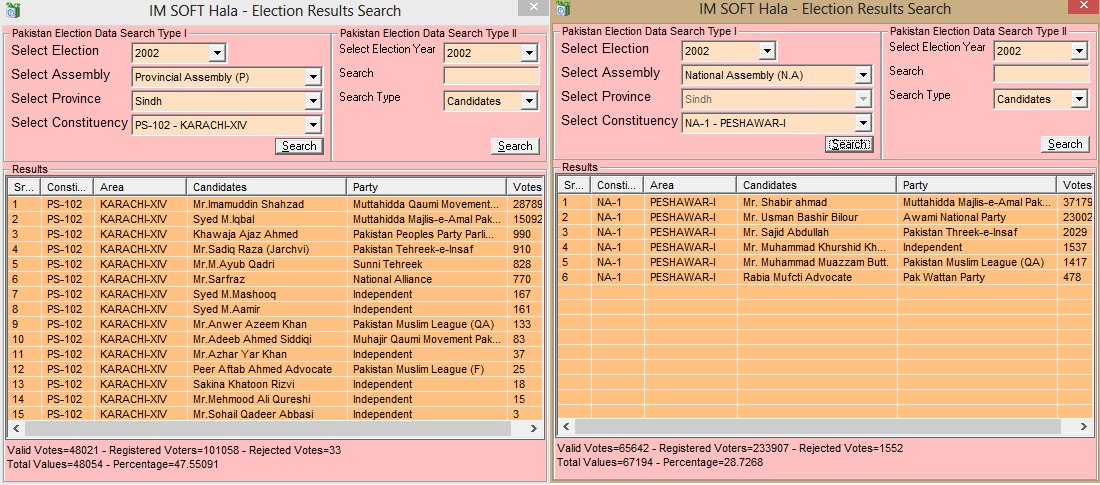This screenshot has width=1100, height=485.
Task: Select row Khawaja Ajaz Ahmed
Action: (x=276, y=234)
